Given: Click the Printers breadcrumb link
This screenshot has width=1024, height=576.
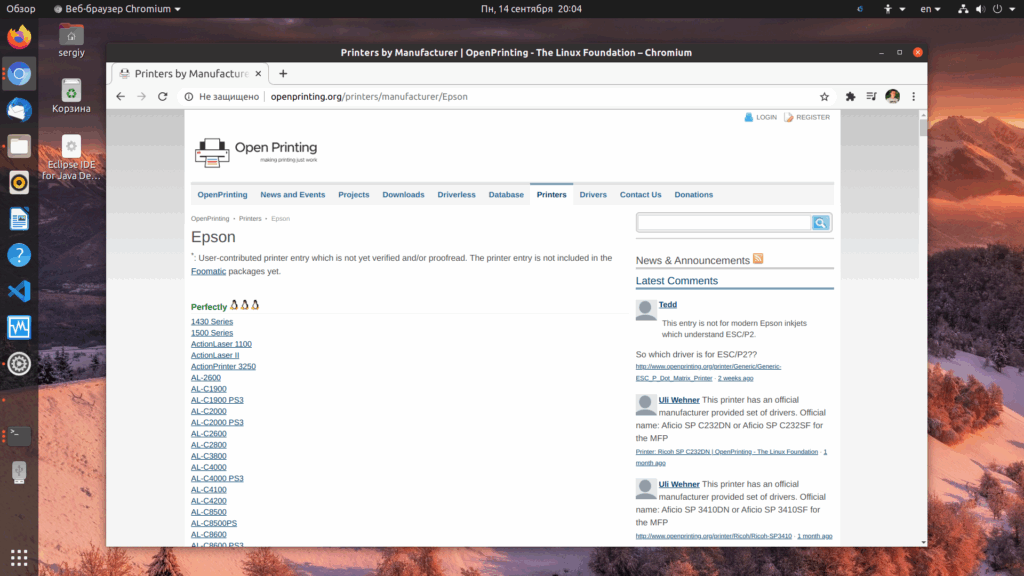Looking at the screenshot, I should [x=250, y=219].
